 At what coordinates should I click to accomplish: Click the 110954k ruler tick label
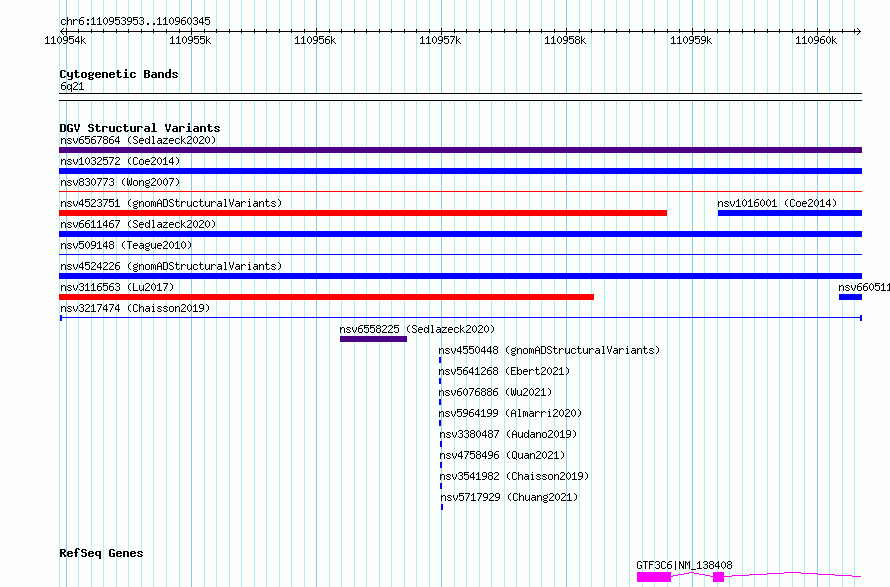[65, 40]
